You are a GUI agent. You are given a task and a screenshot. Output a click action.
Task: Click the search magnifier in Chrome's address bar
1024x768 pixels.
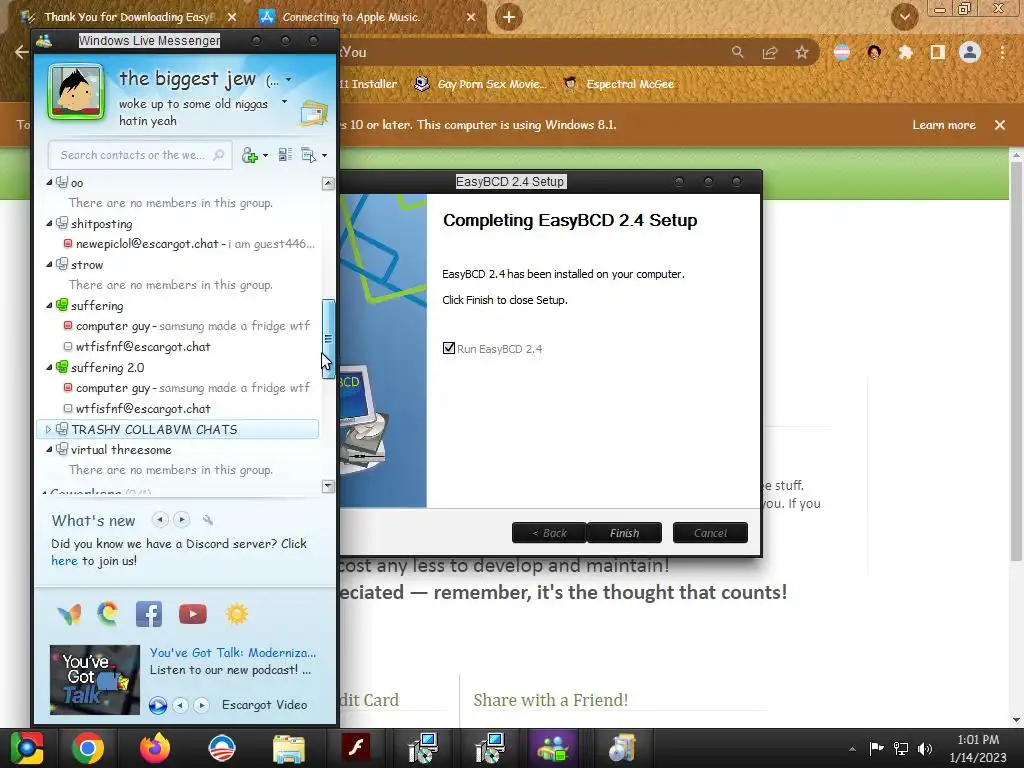coord(737,52)
